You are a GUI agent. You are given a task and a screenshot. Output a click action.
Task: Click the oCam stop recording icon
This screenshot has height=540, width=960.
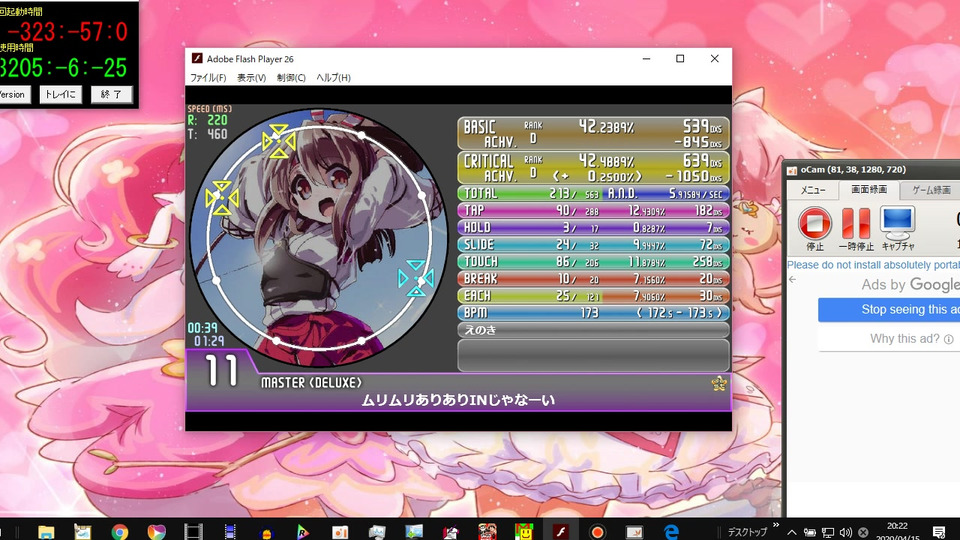(814, 223)
